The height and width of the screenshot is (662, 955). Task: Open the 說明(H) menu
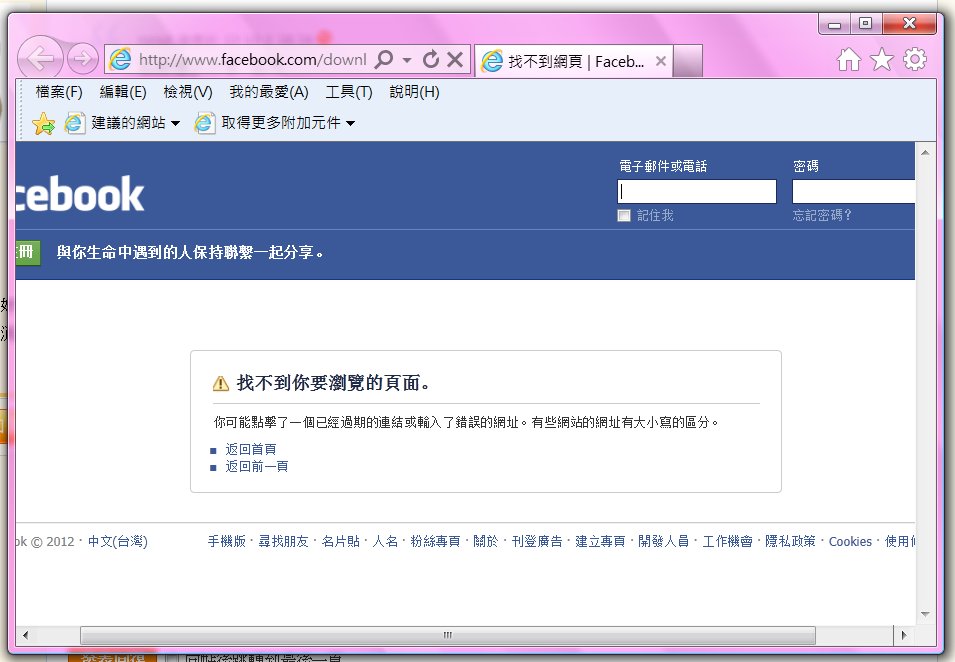tap(414, 92)
